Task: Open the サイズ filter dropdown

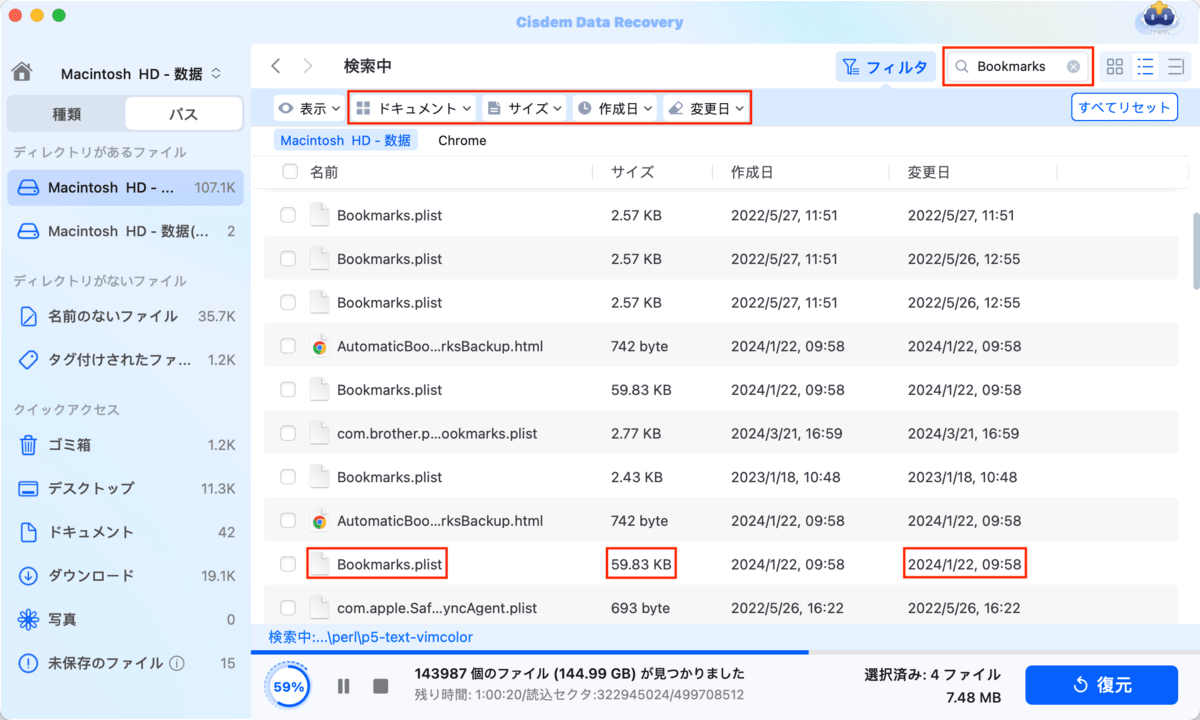Action: point(524,108)
